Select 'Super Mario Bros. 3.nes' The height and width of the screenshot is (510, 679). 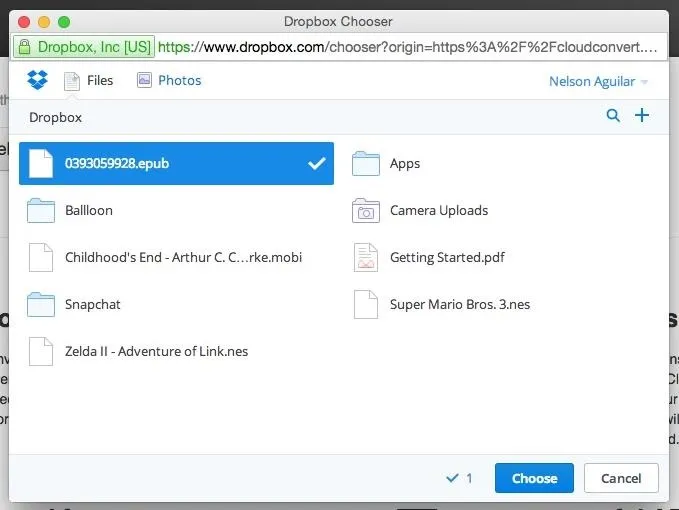tap(460, 304)
